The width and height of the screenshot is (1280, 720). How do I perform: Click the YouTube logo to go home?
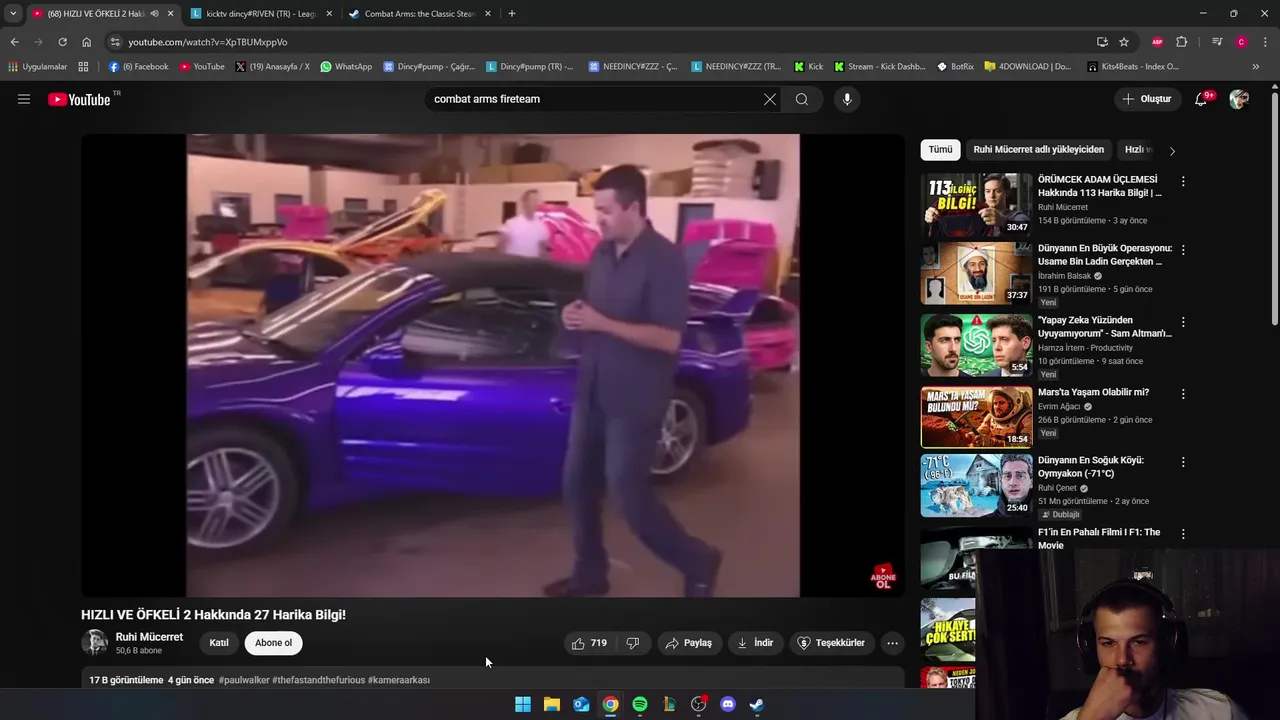coord(79,99)
